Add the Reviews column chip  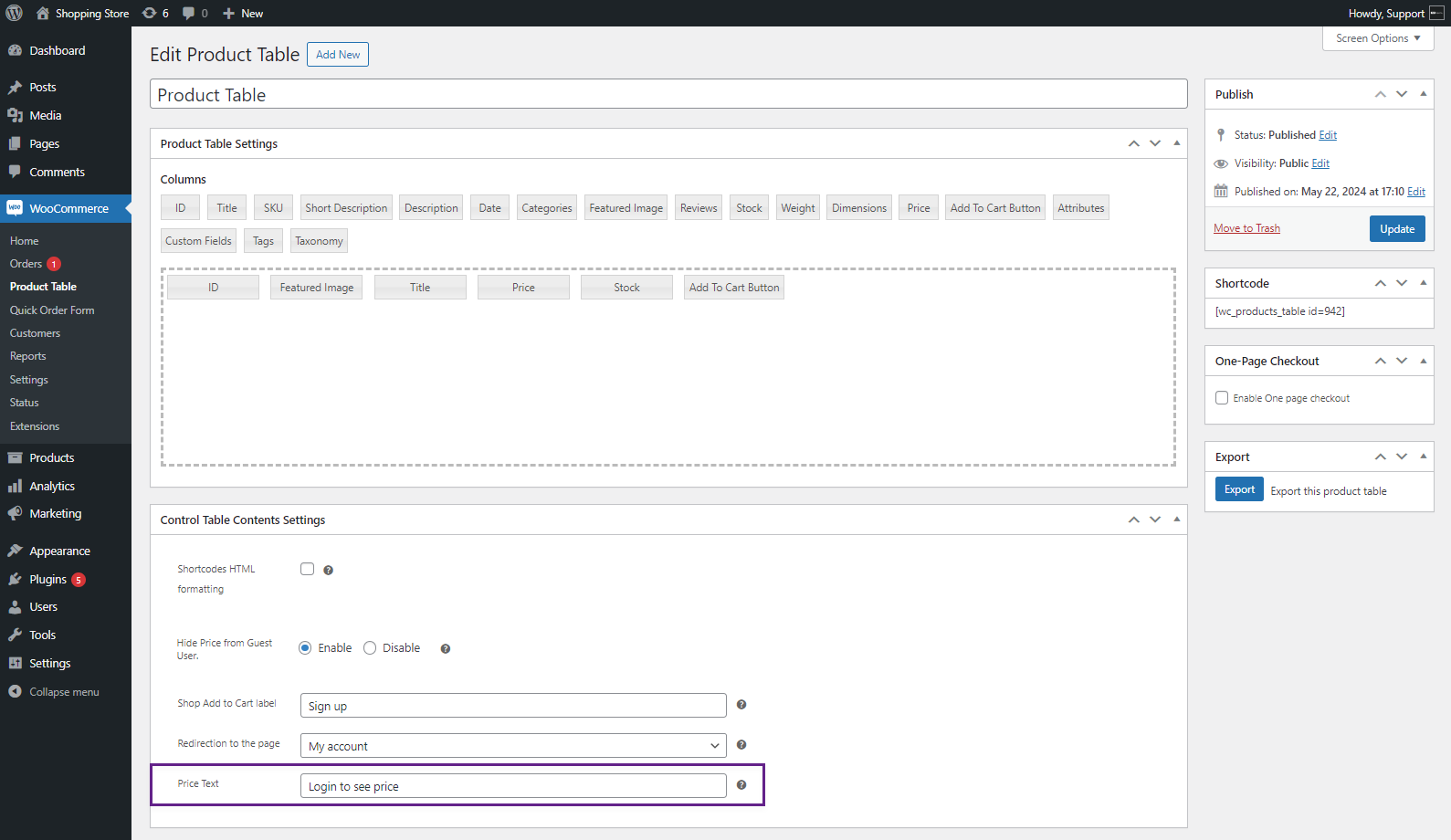point(699,207)
